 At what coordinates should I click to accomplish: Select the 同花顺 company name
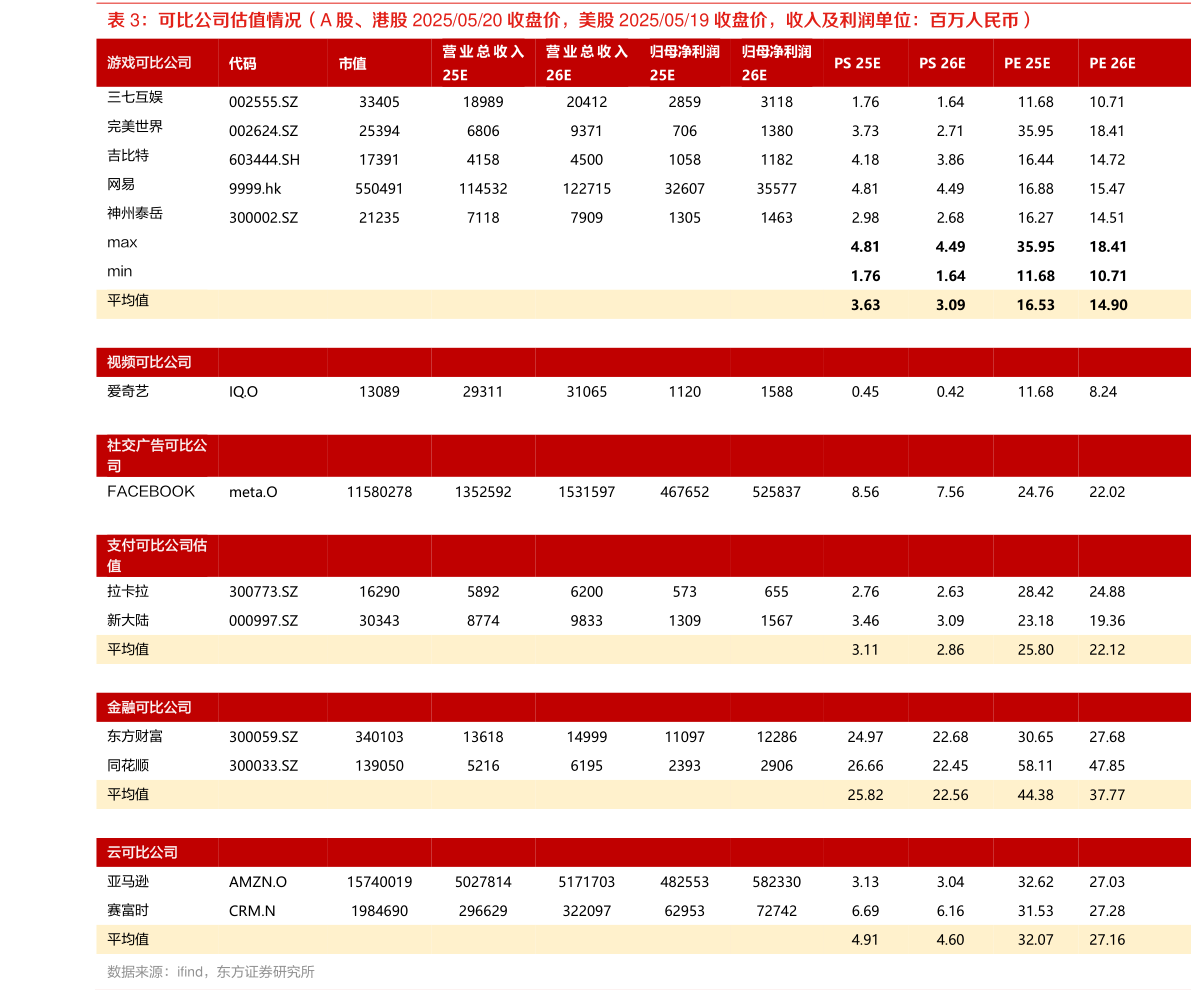tap(128, 765)
